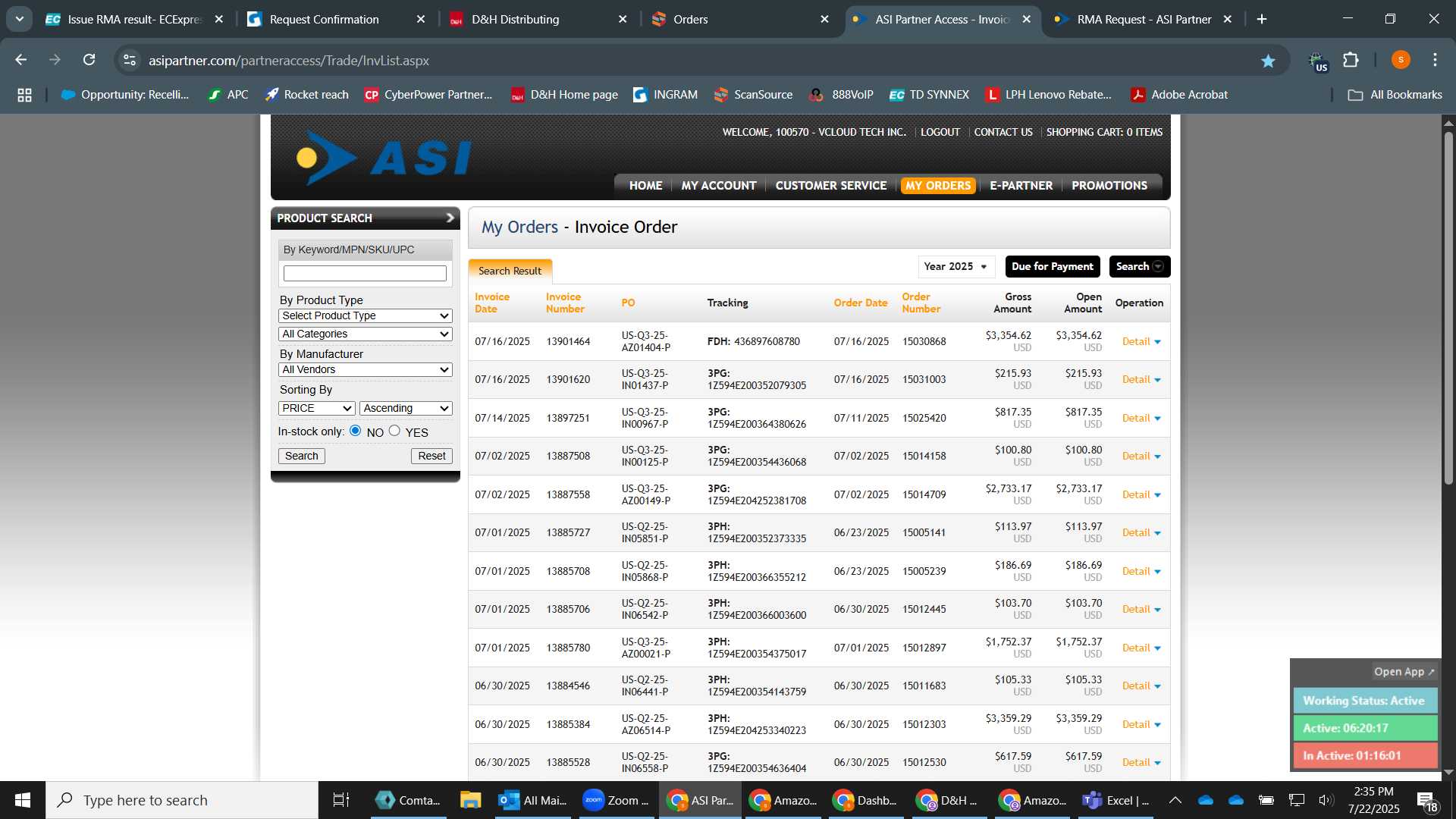This screenshot has height=819, width=1456.
Task: Switch to RMA Request - ASI Partner tab
Action: [1144, 19]
